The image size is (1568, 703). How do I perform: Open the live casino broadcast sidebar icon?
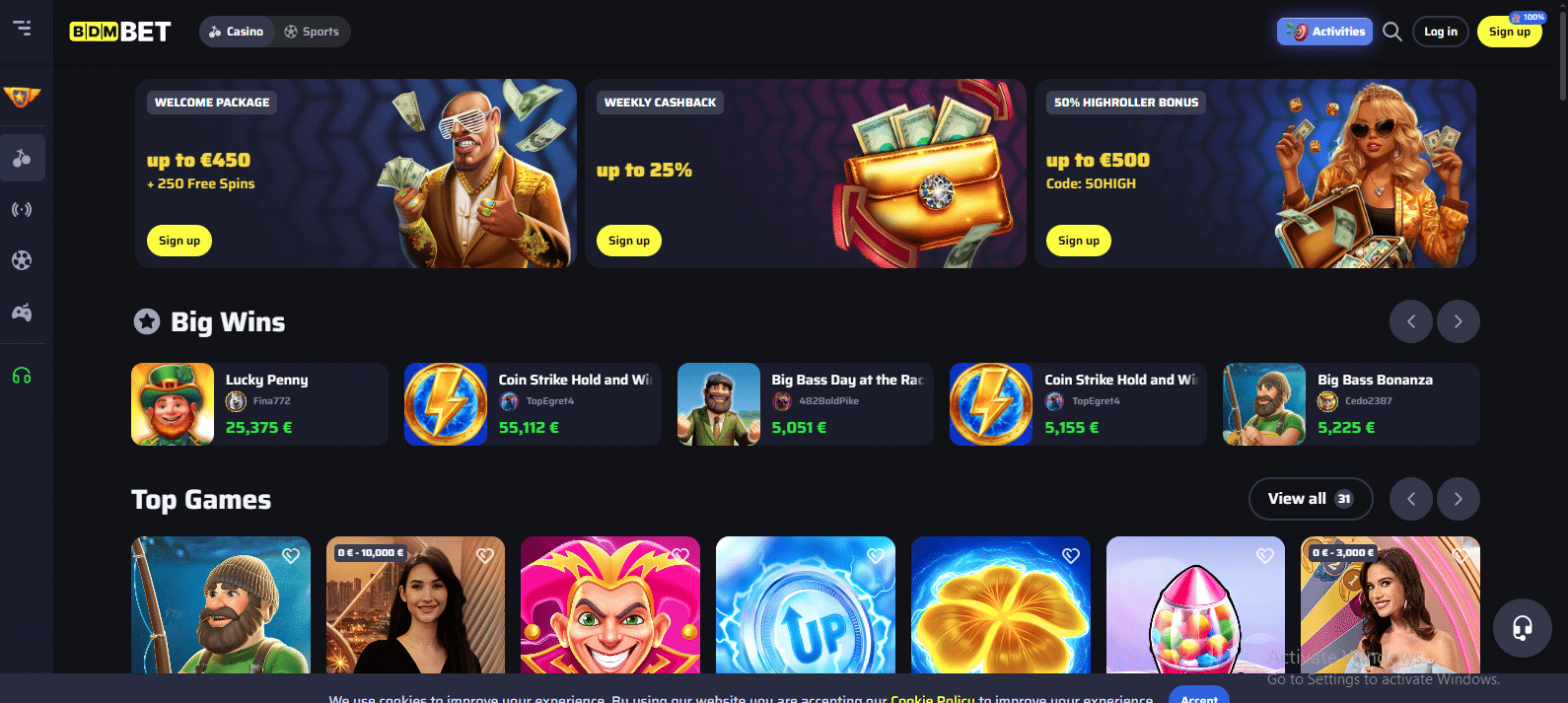[22, 209]
